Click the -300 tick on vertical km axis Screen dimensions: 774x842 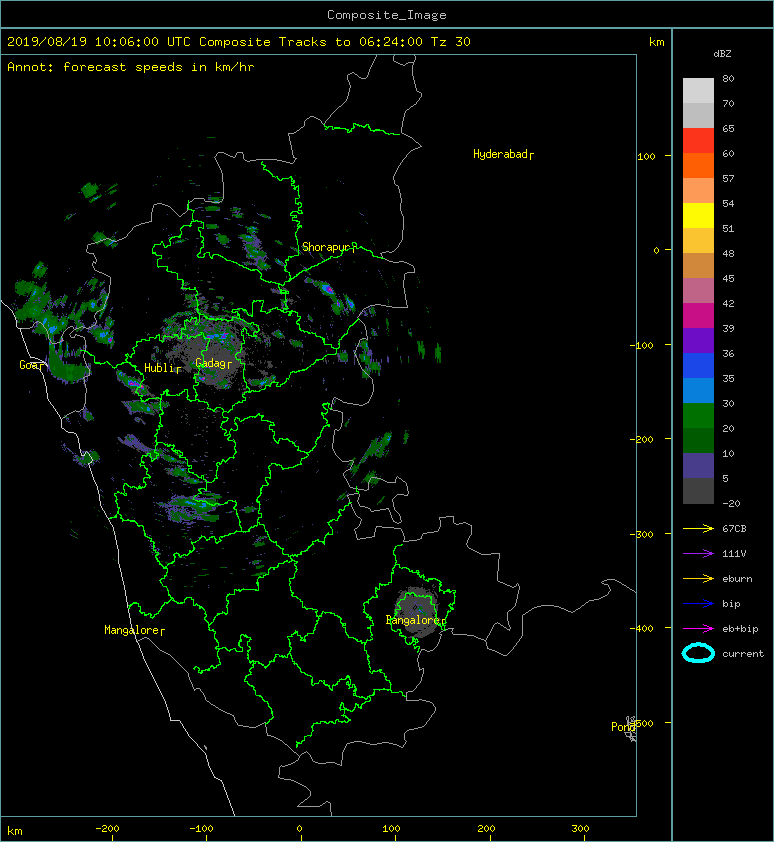[642, 535]
